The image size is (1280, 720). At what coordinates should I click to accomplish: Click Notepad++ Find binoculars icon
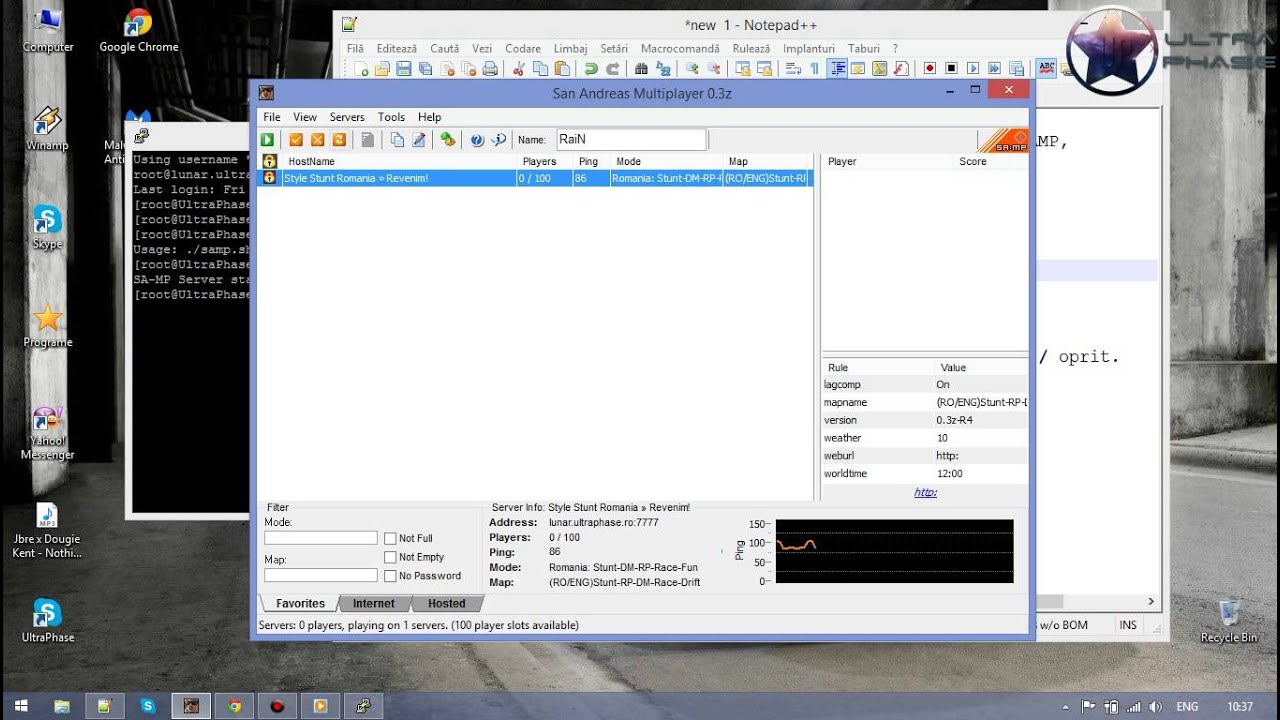641,69
